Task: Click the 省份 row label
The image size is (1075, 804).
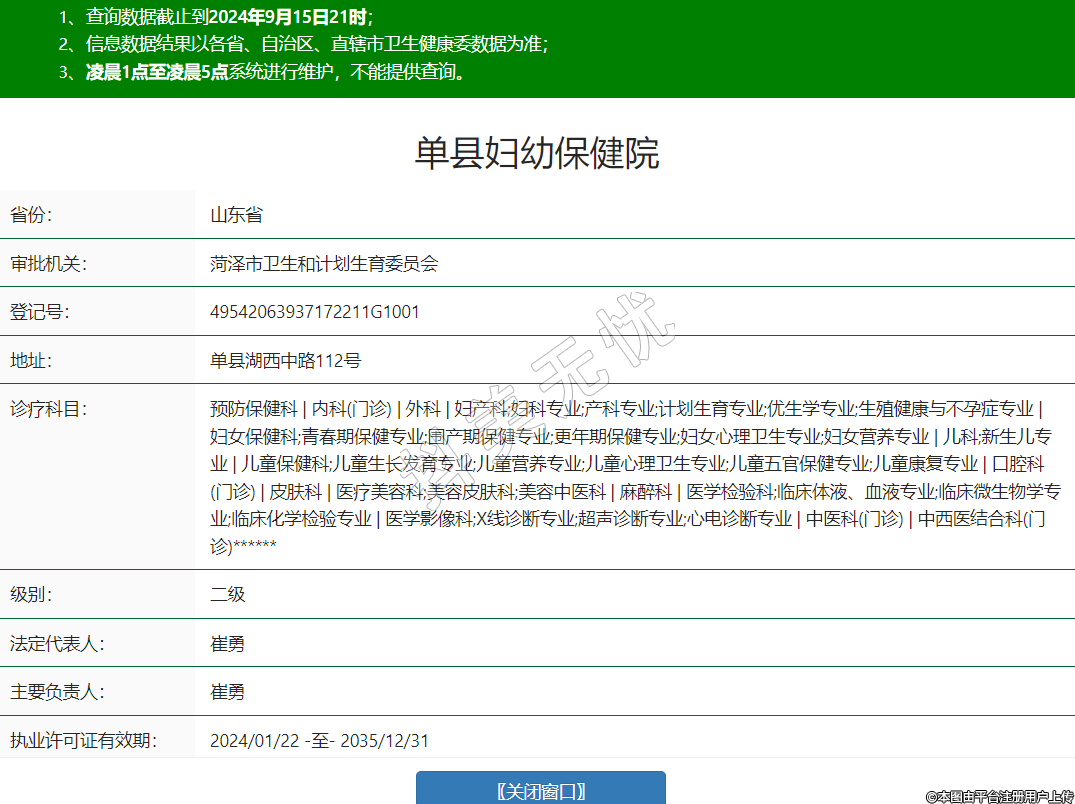Action: click(x=31, y=215)
